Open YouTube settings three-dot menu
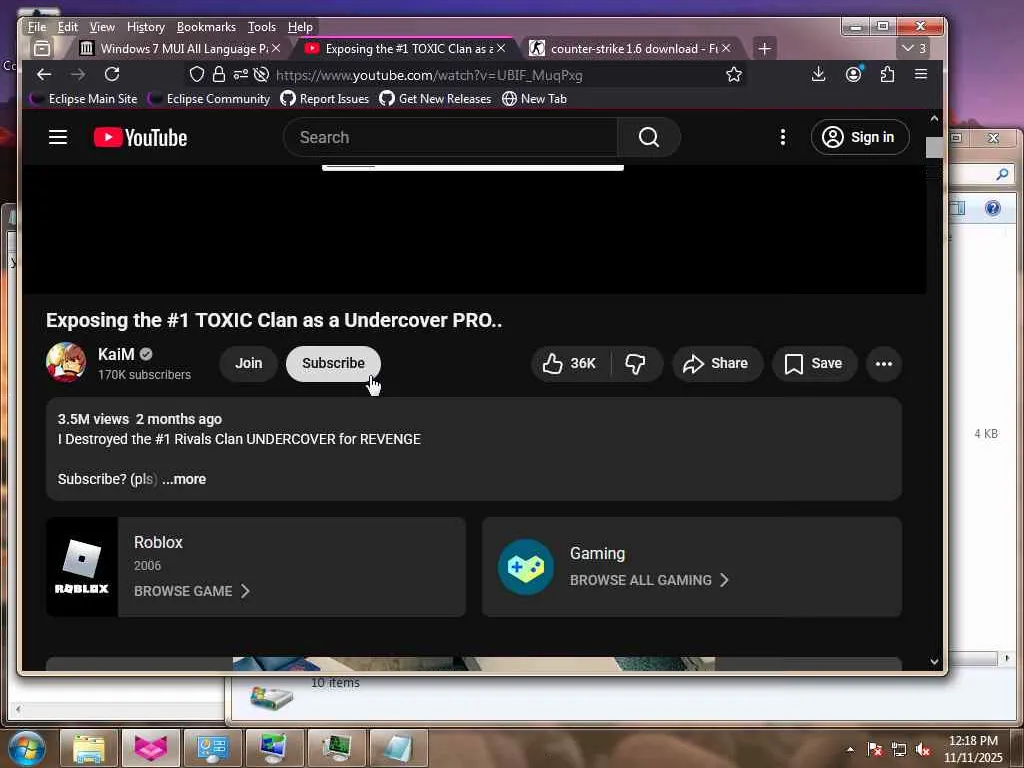 pyautogui.click(x=782, y=137)
